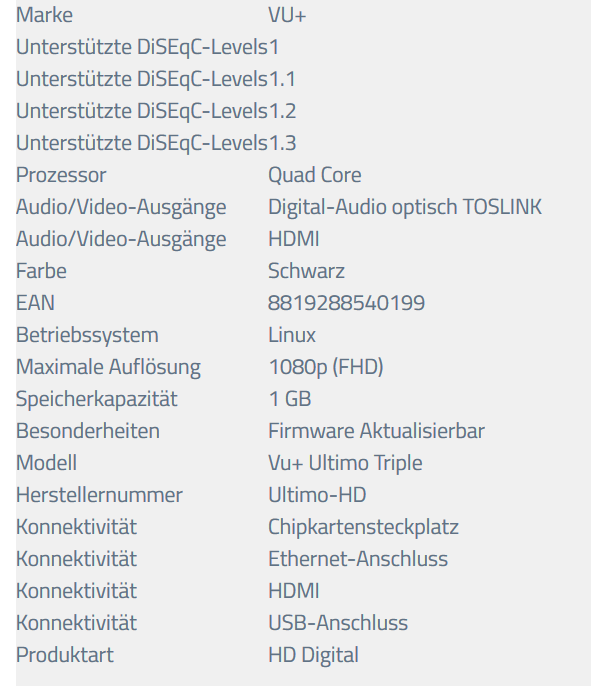Click the EAN number 8819288540199
The width and height of the screenshot is (591, 686).
click(x=346, y=303)
